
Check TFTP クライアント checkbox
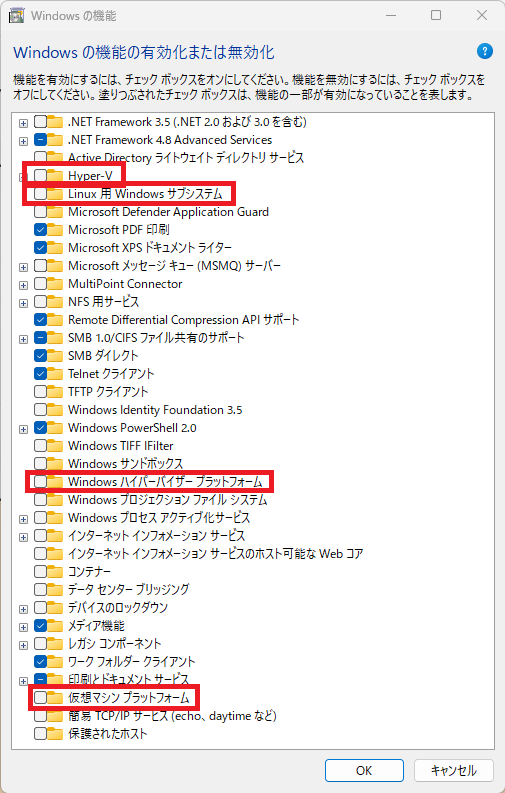[40, 391]
